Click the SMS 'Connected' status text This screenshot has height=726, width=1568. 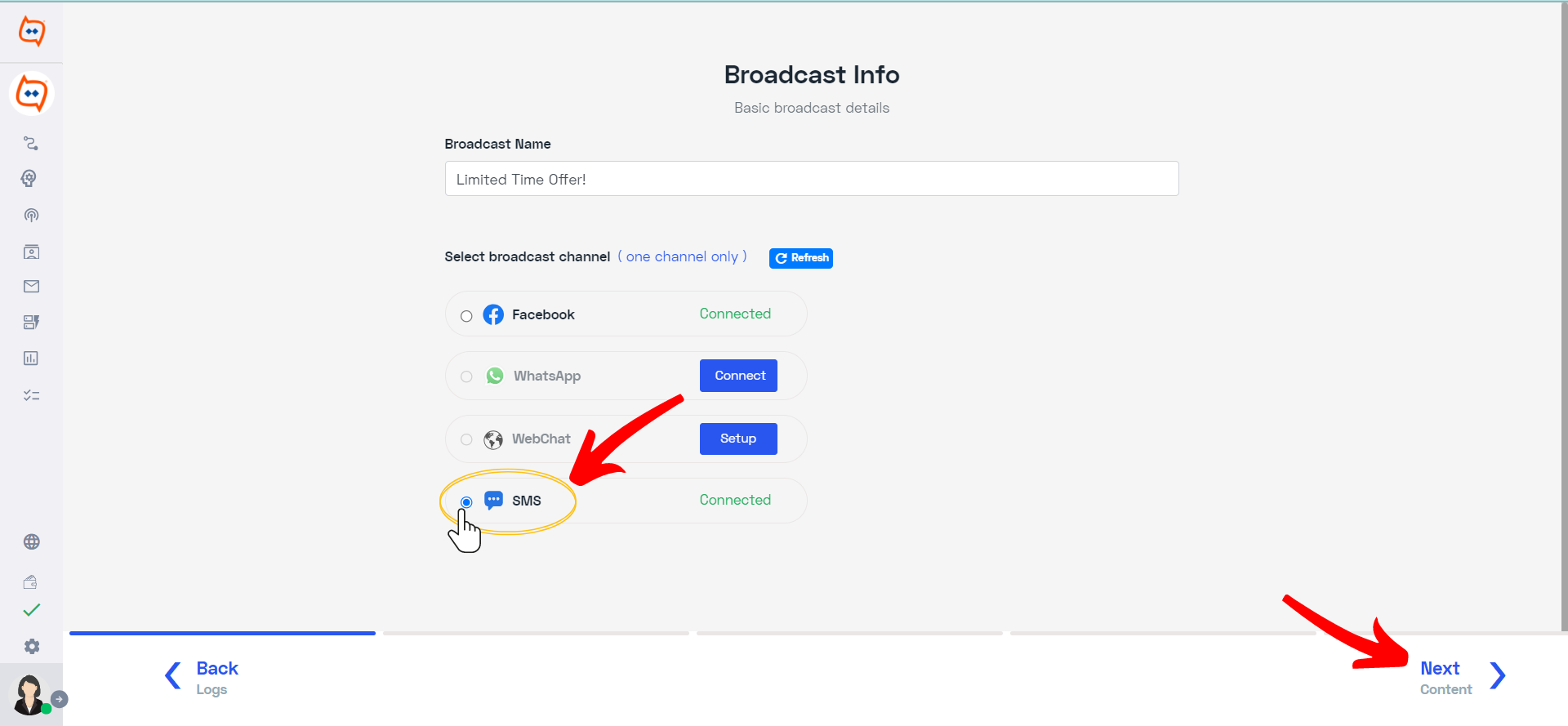(x=735, y=500)
